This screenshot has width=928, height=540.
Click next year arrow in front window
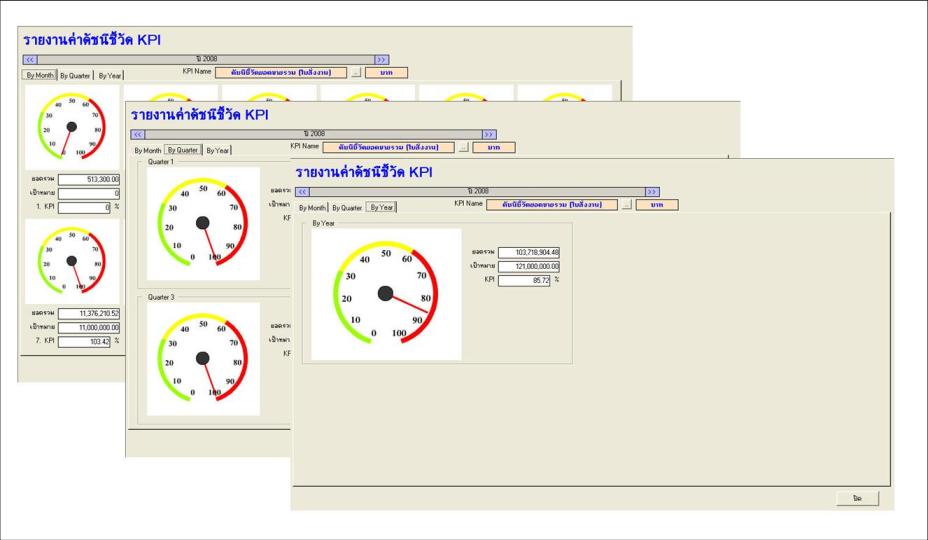[x=652, y=192]
